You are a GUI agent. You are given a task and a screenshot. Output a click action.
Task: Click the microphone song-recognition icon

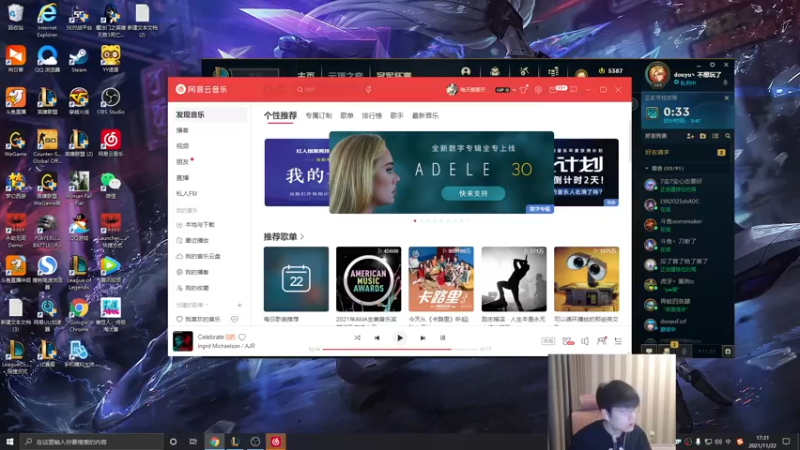[368, 89]
